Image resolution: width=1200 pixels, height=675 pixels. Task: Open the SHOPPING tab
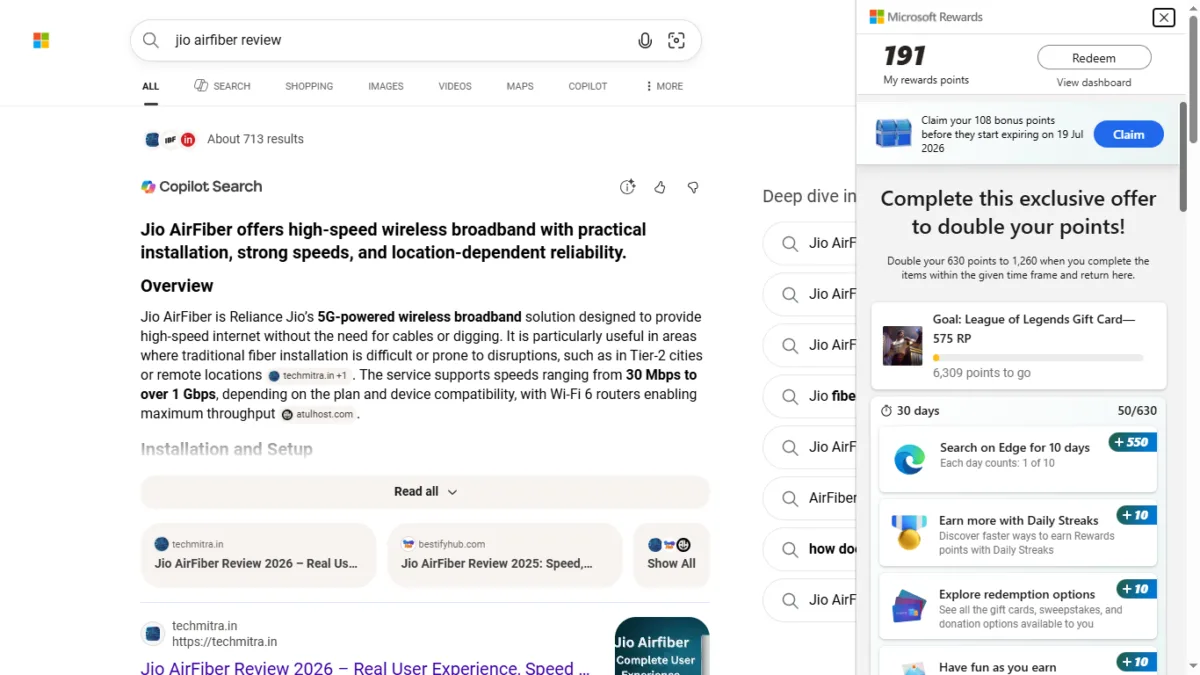coord(309,86)
